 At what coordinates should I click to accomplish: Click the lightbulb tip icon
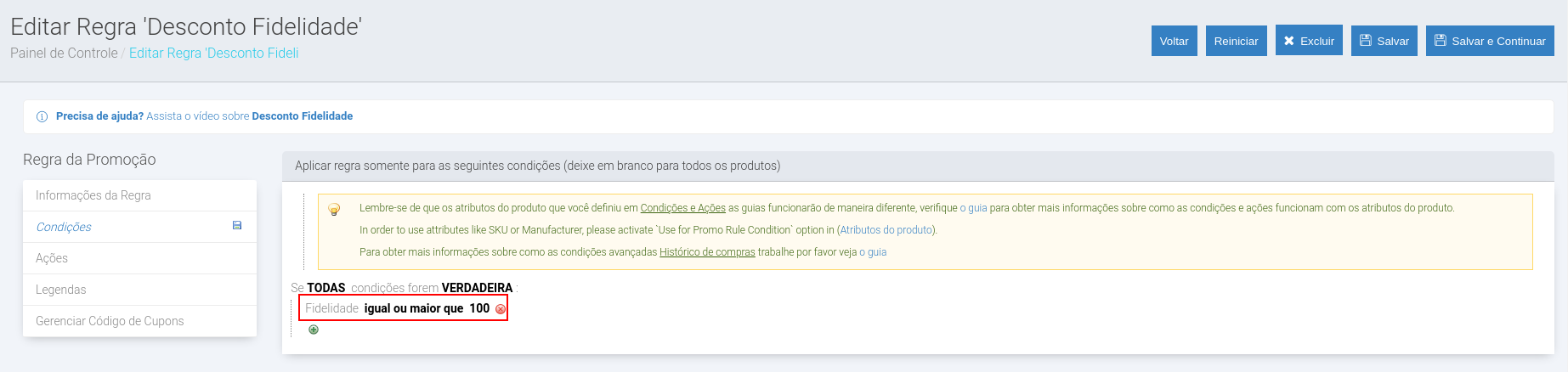(x=334, y=209)
